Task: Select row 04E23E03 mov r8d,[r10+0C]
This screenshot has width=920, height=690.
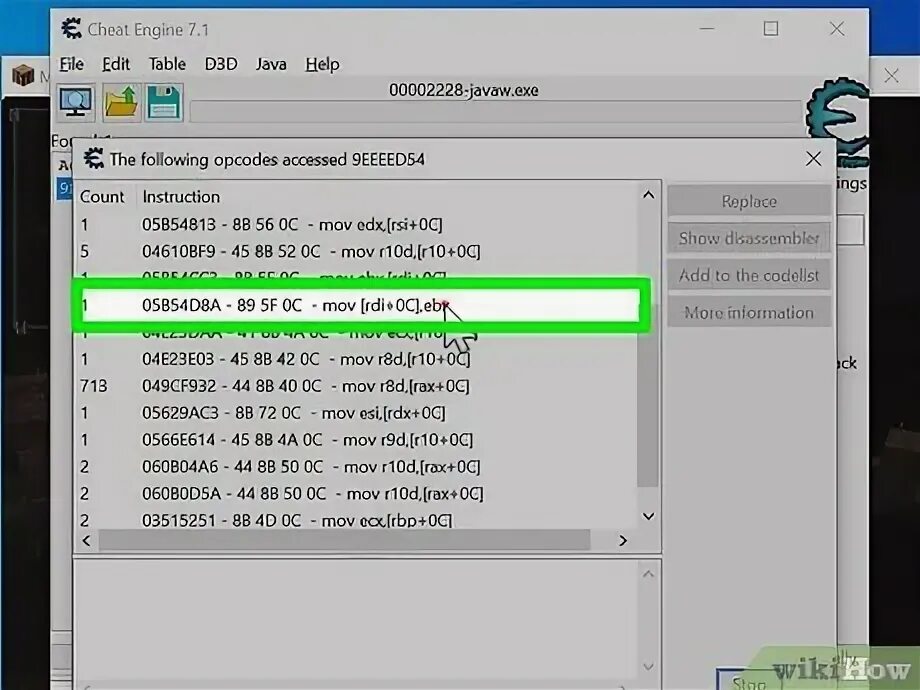Action: point(357,359)
